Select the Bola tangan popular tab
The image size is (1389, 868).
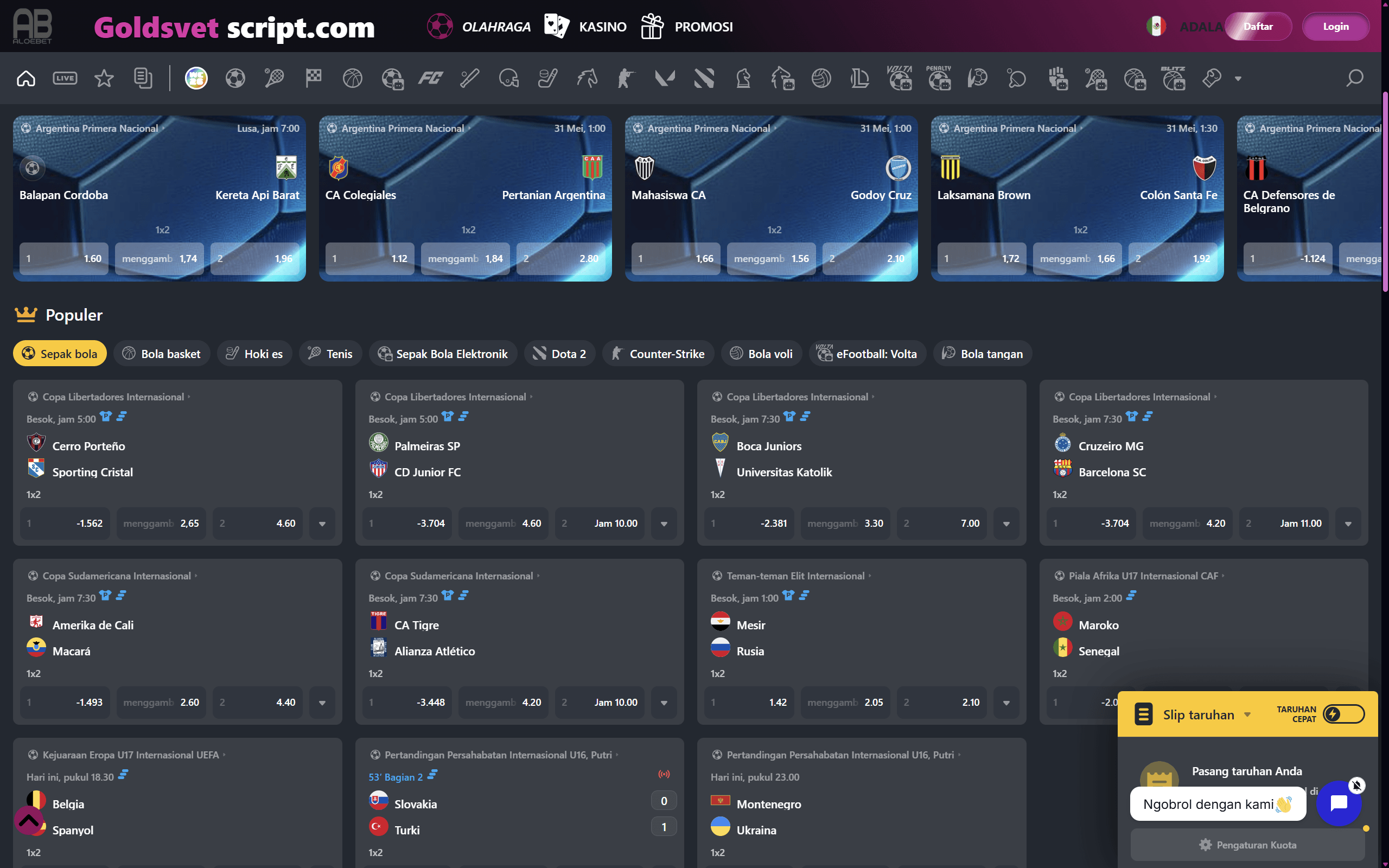click(983, 354)
